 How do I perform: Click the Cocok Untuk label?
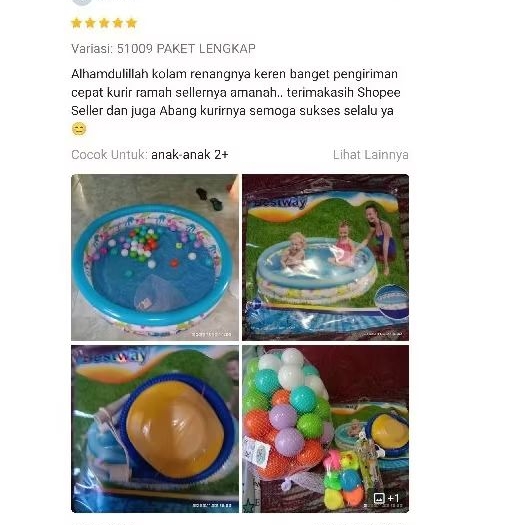point(109,155)
